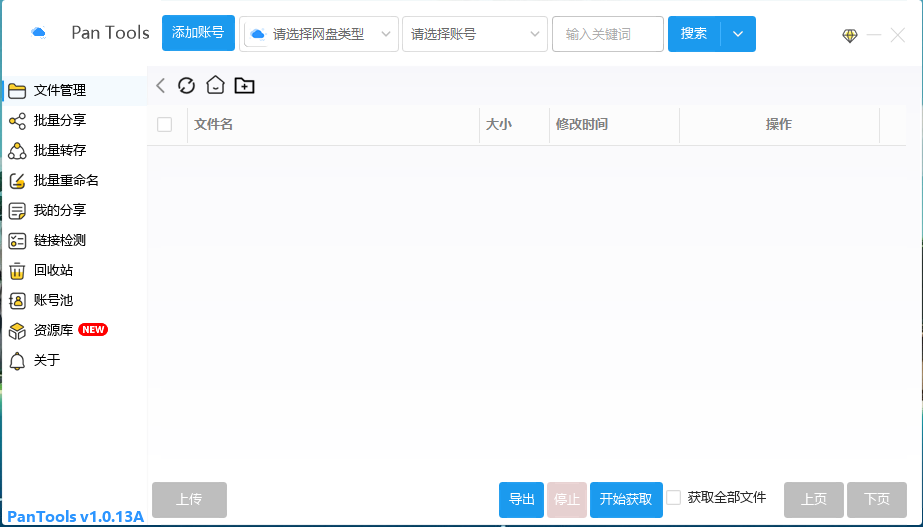Click the 批量重命名 rename icon

(17, 181)
